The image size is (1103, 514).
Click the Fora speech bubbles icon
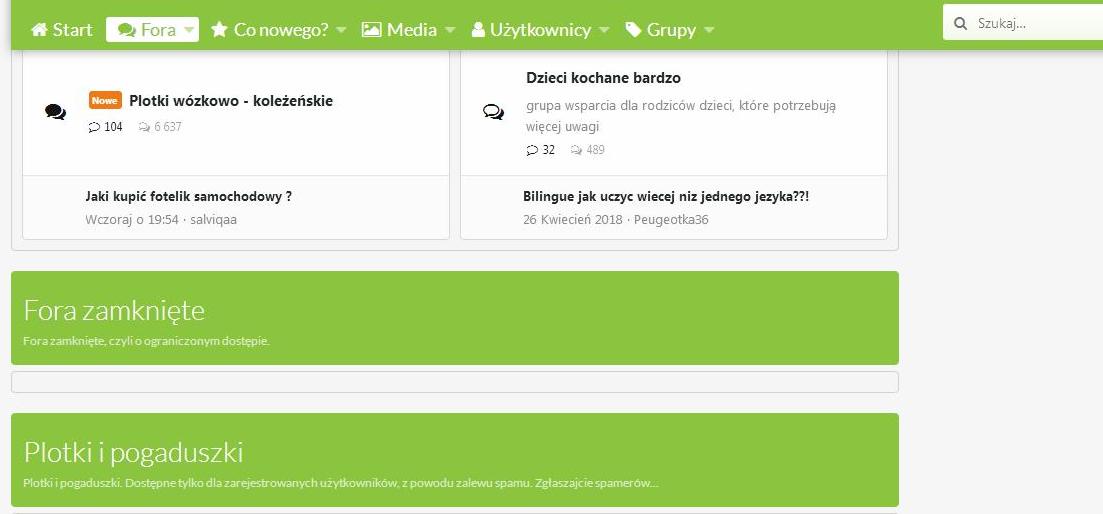pos(126,30)
